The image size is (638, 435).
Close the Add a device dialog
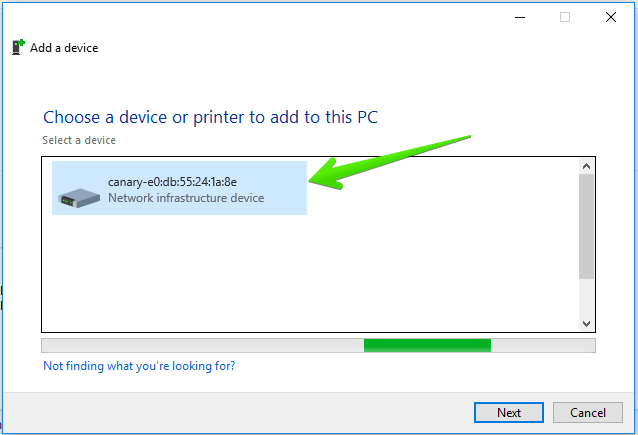point(611,17)
